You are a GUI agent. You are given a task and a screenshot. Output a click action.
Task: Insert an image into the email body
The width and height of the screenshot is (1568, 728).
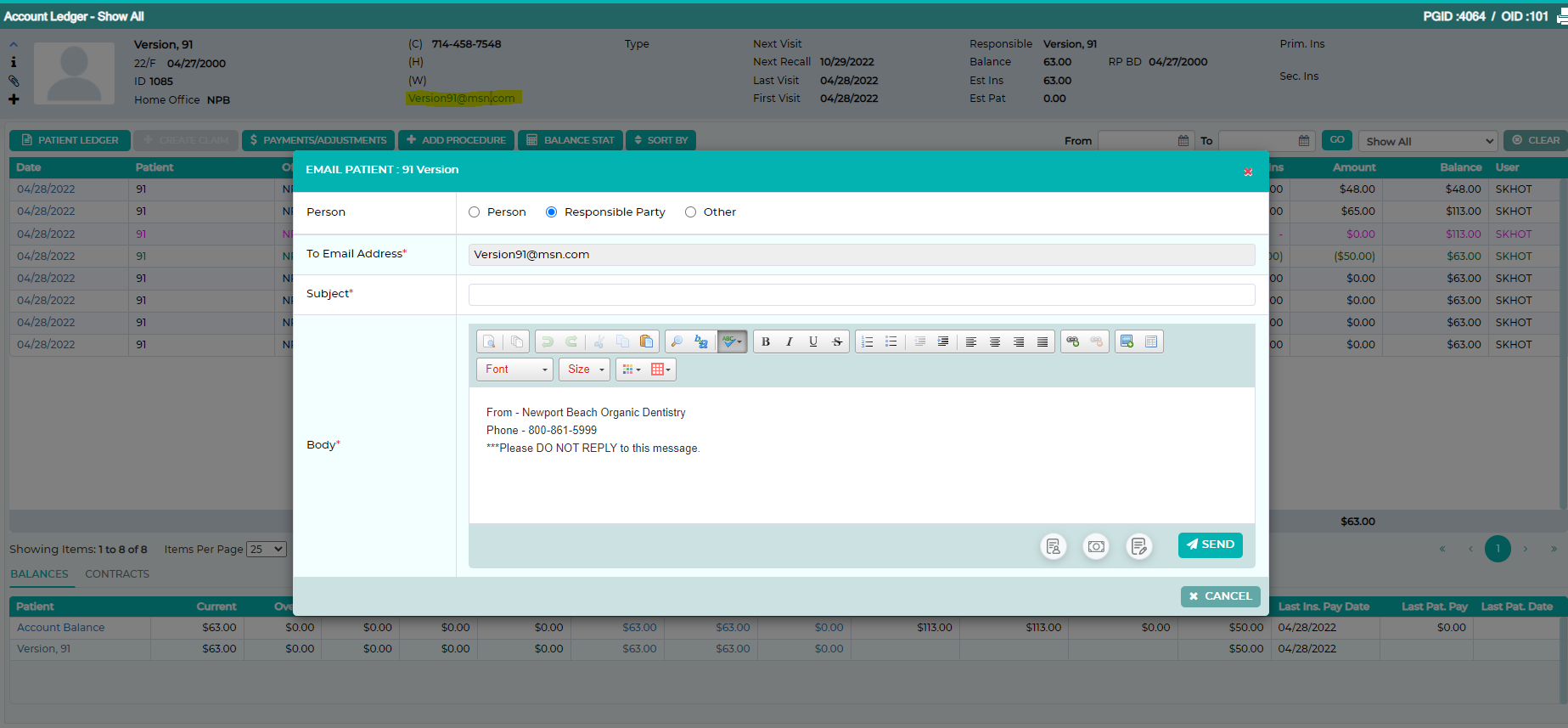click(x=1127, y=341)
